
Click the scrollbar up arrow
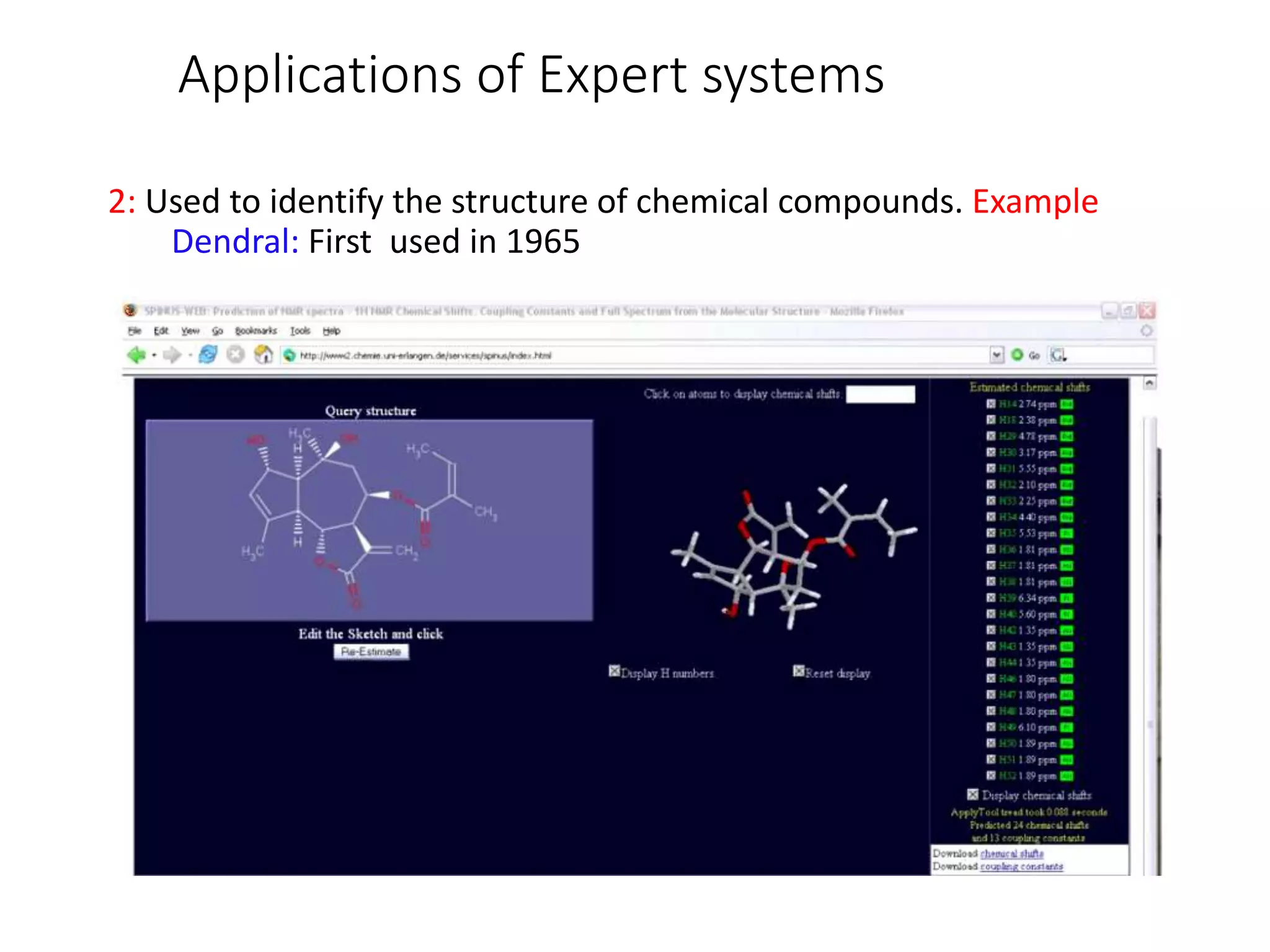(1149, 383)
